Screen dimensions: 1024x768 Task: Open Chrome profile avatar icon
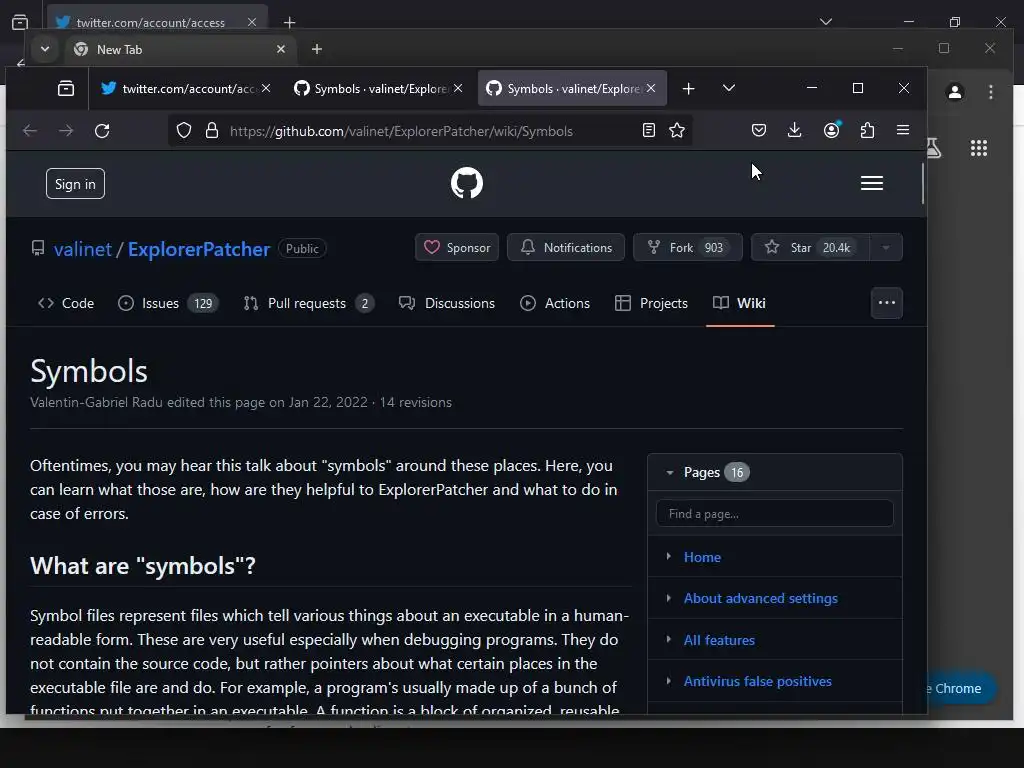point(955,92)
